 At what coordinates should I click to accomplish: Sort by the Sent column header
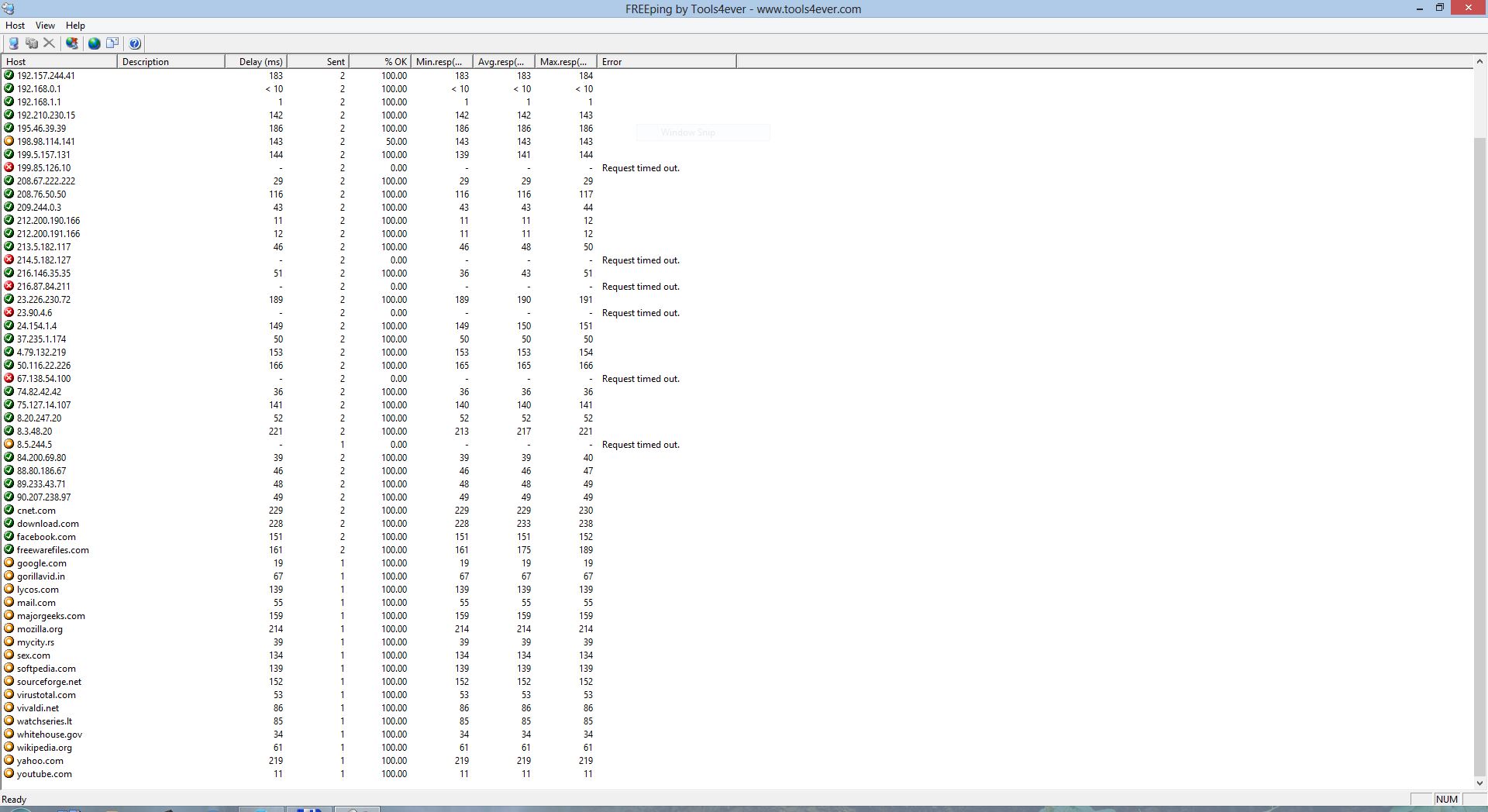click(319, 61)
